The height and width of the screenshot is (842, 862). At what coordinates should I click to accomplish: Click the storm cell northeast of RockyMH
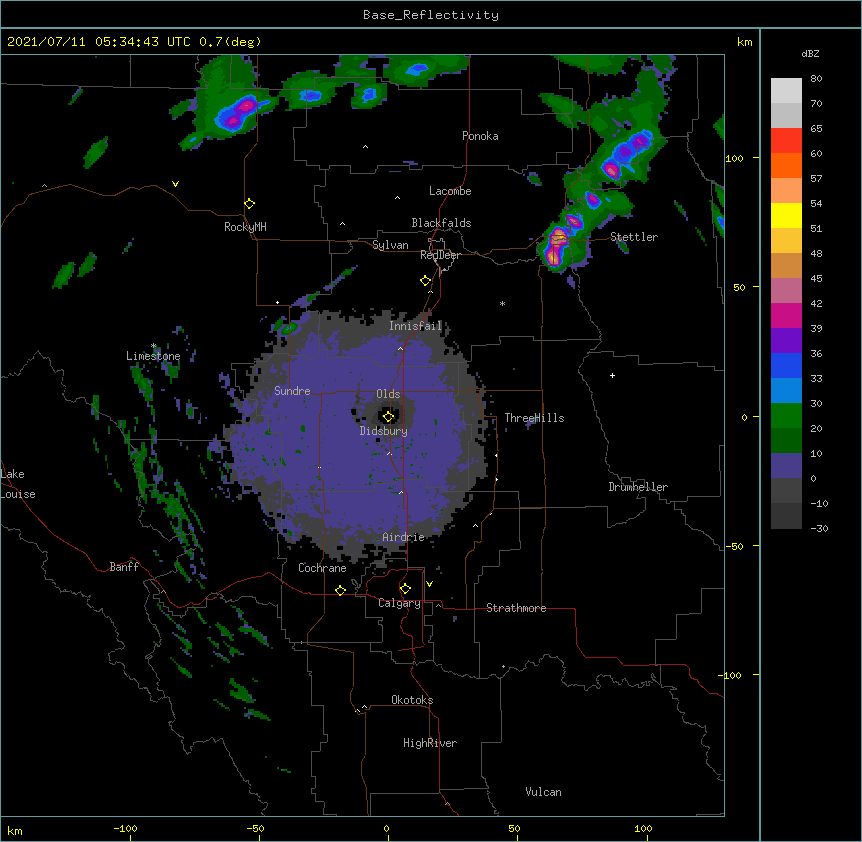[x=239, y=112]
